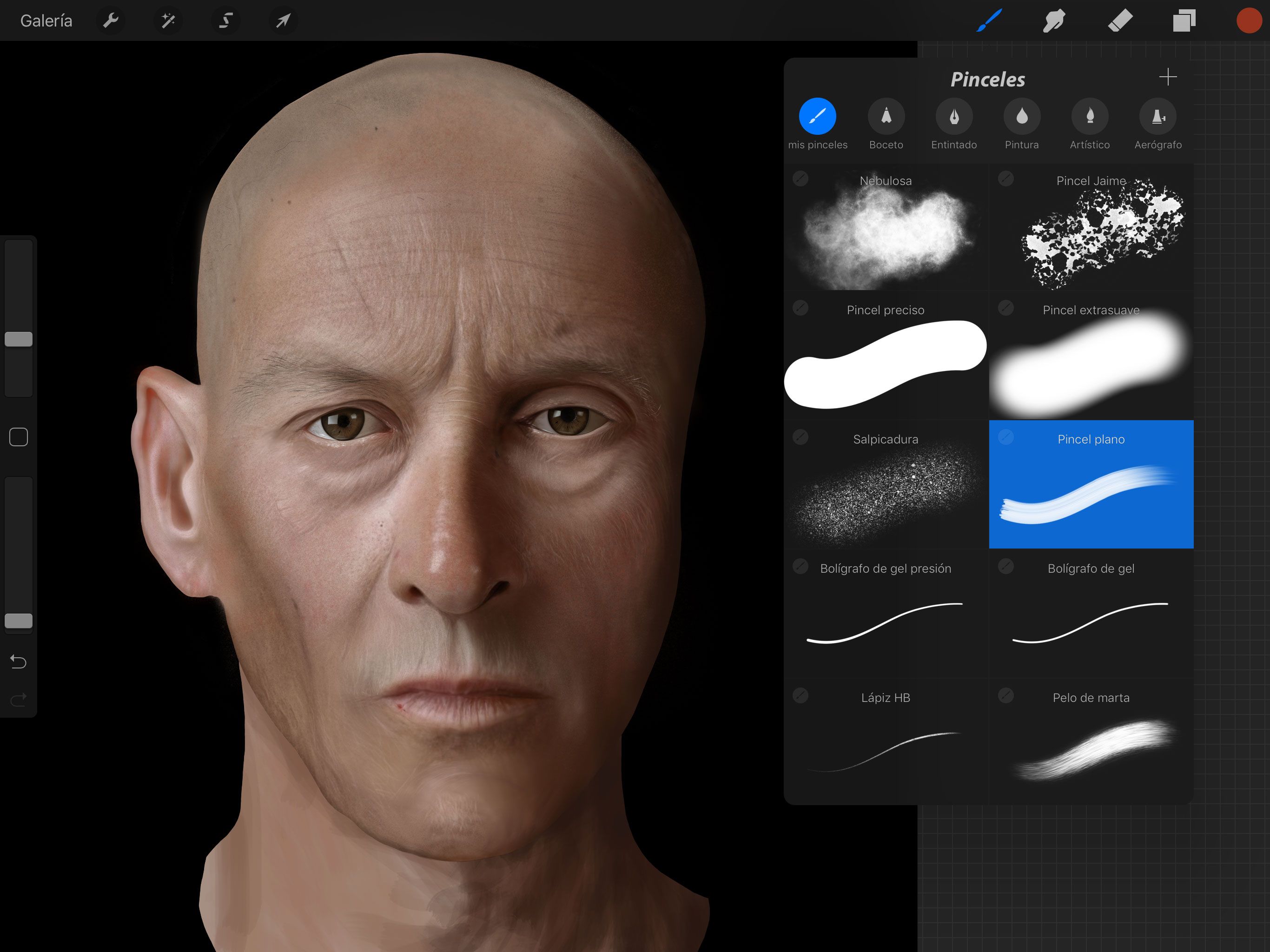
Task: Go back to Galería
Action: click(x=46, y=20)
